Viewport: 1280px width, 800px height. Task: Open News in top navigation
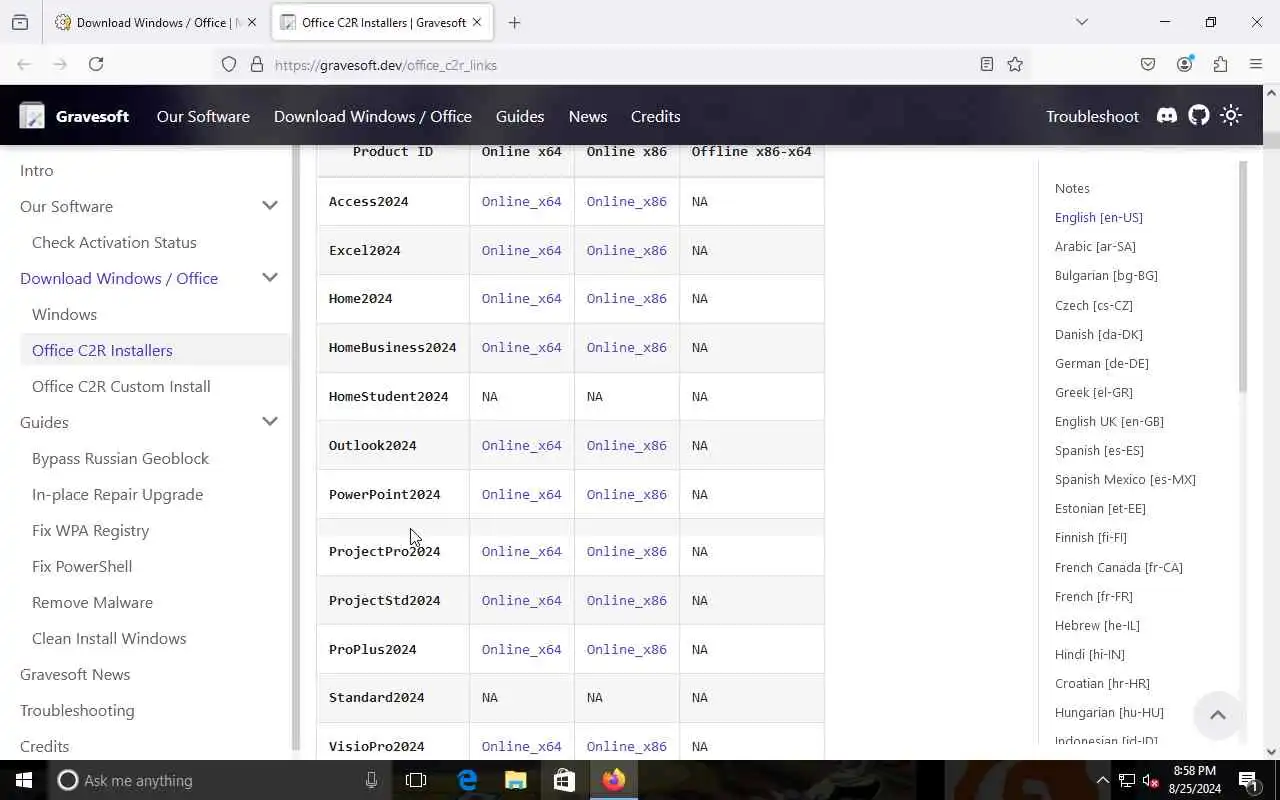pos(588,116)
